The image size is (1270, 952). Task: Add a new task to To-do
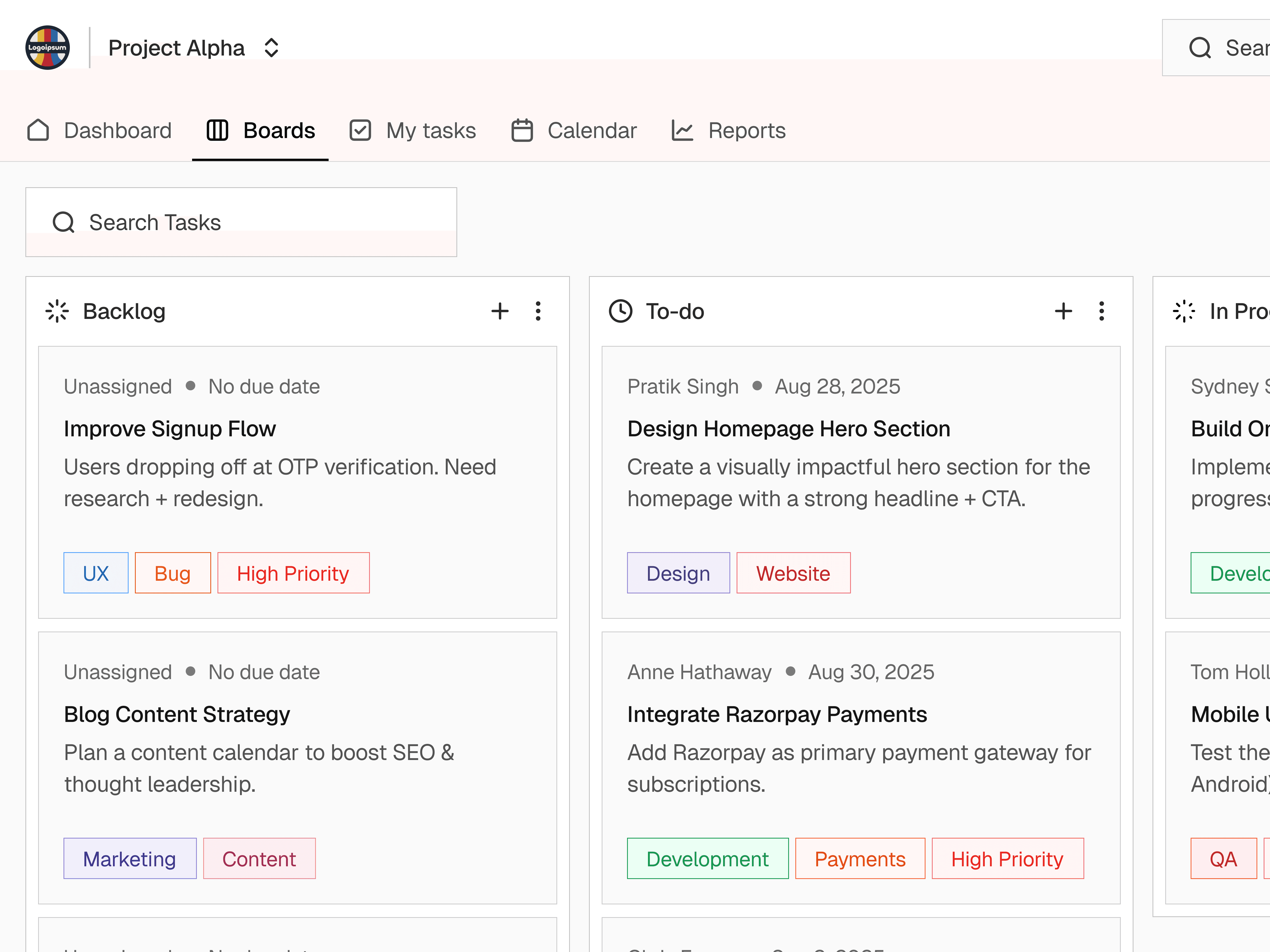(1063, 311)
